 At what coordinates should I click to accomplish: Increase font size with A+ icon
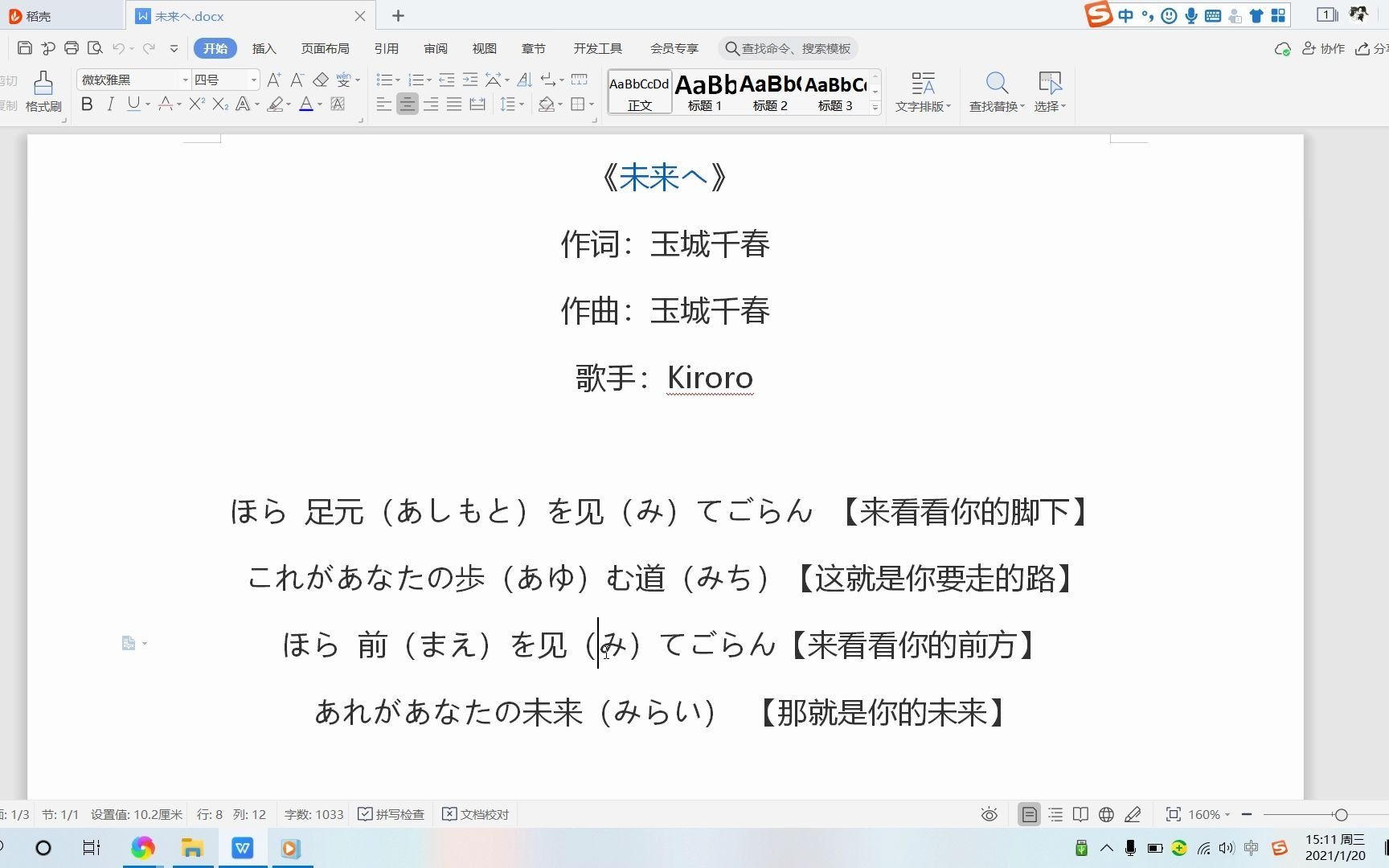[274, 80]
